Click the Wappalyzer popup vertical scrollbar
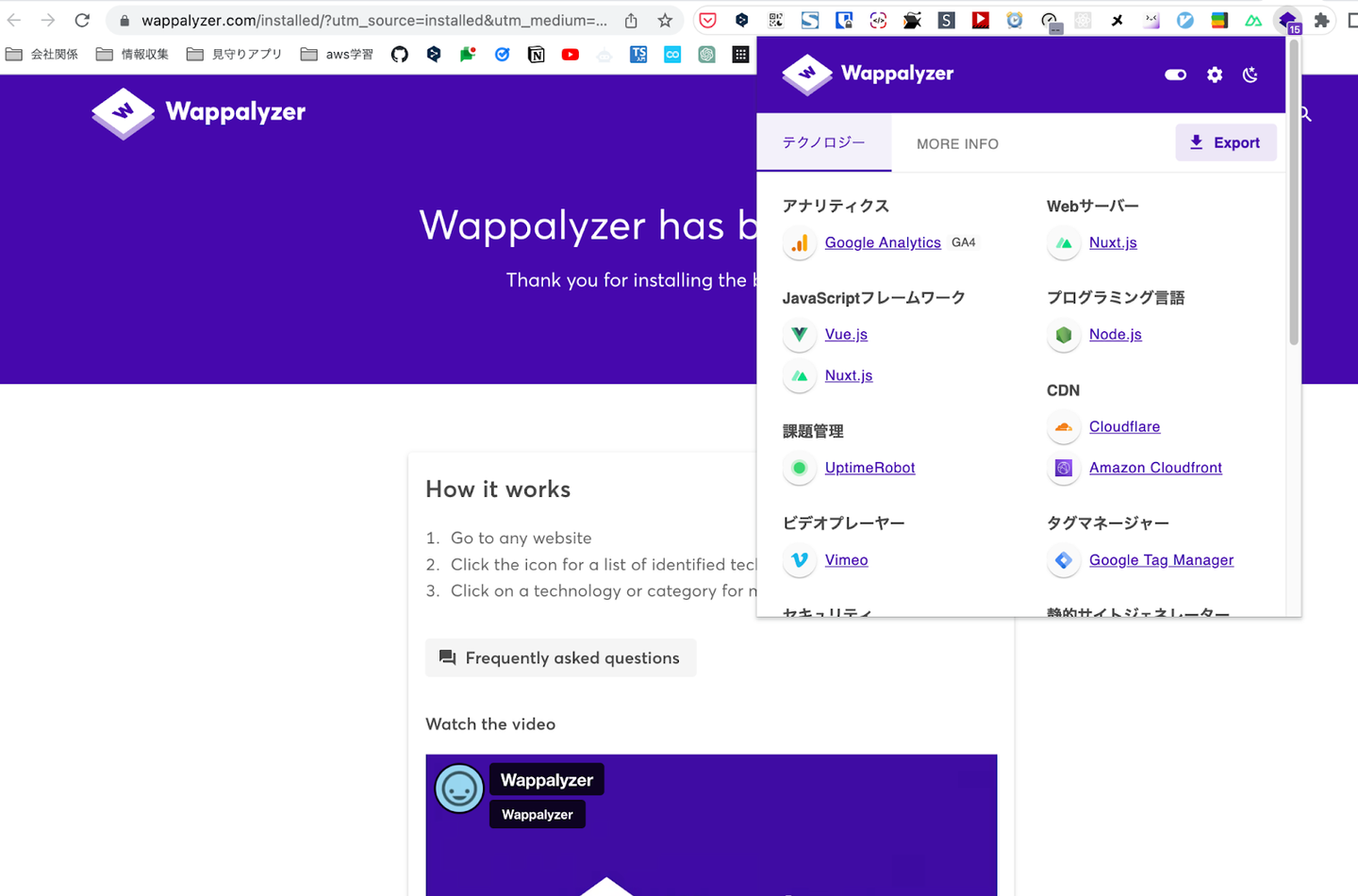 coord(1294,193)
